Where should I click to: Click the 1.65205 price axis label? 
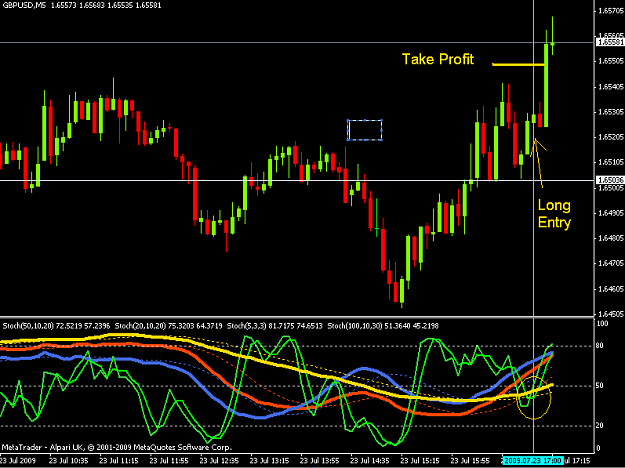tap(611, 137)
